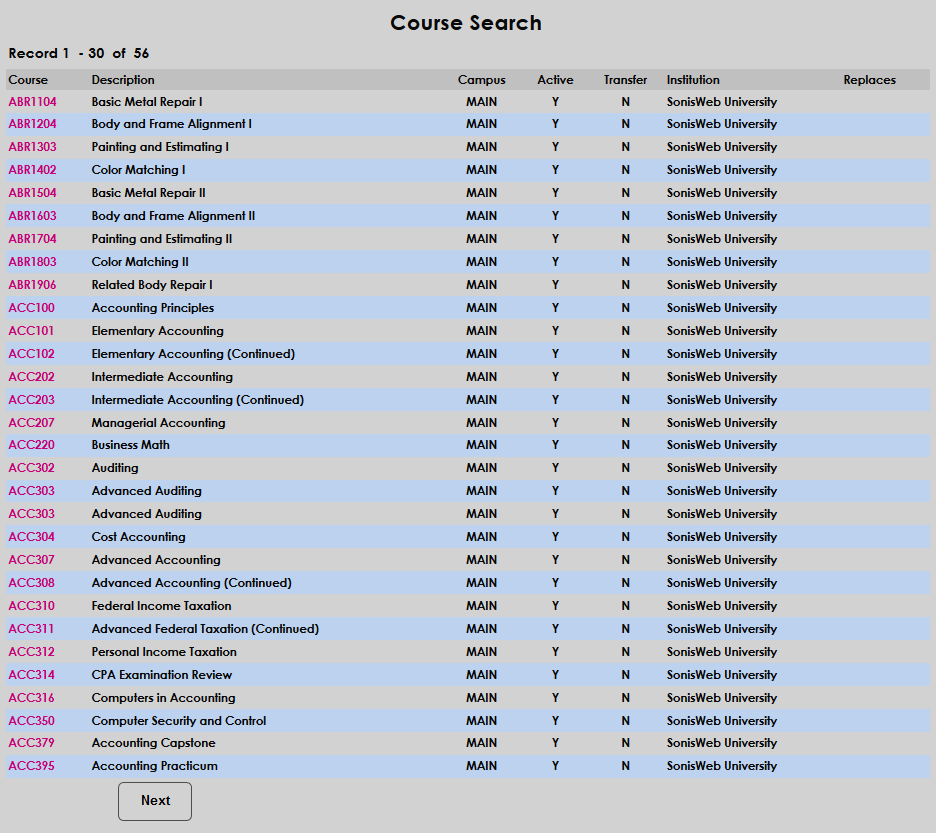Sort by the Description column header
Viewport: 936px width, 833px height.
(x=121, y=79)
